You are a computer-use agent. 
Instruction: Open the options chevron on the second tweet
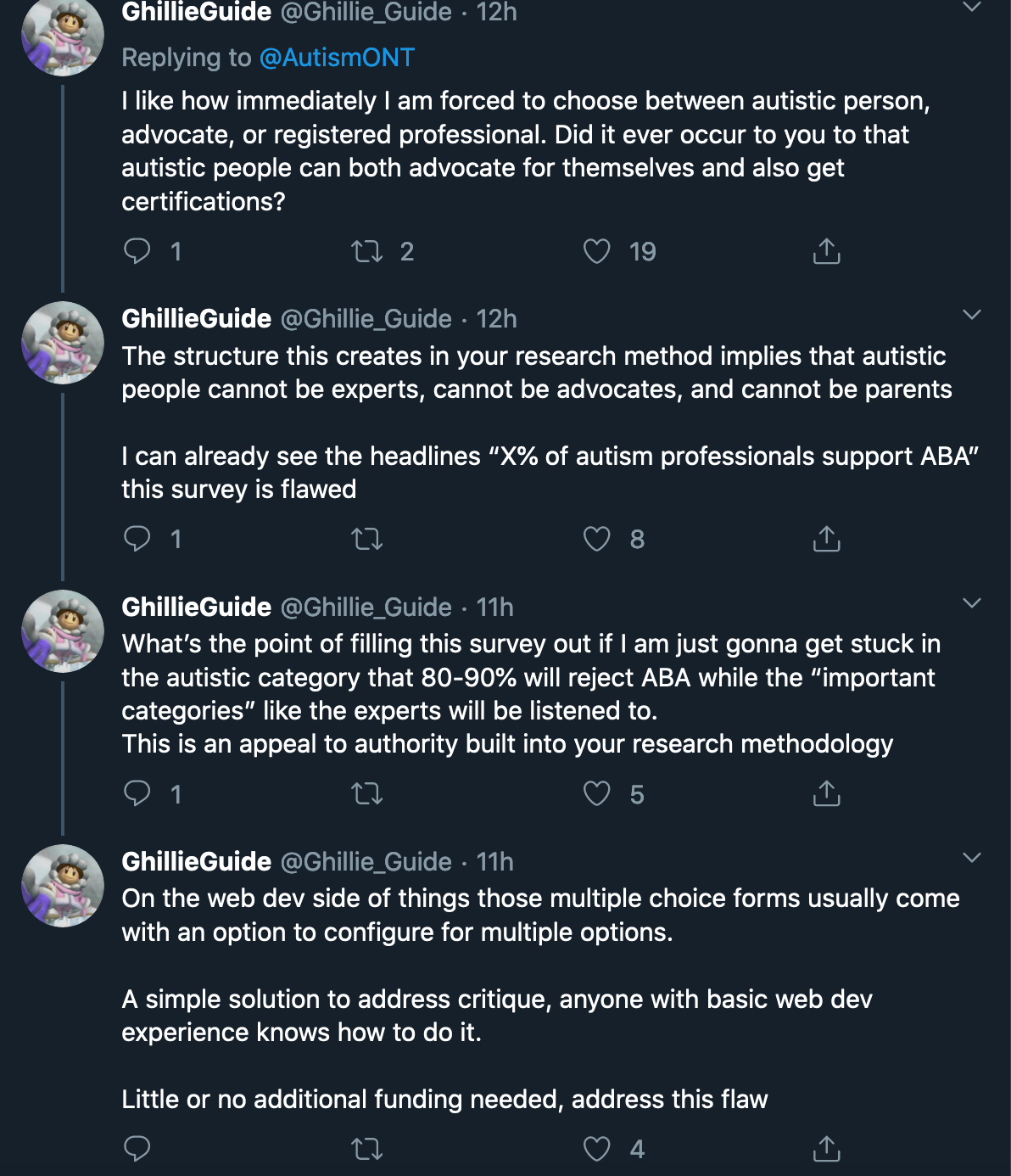[x=972, y=315]
